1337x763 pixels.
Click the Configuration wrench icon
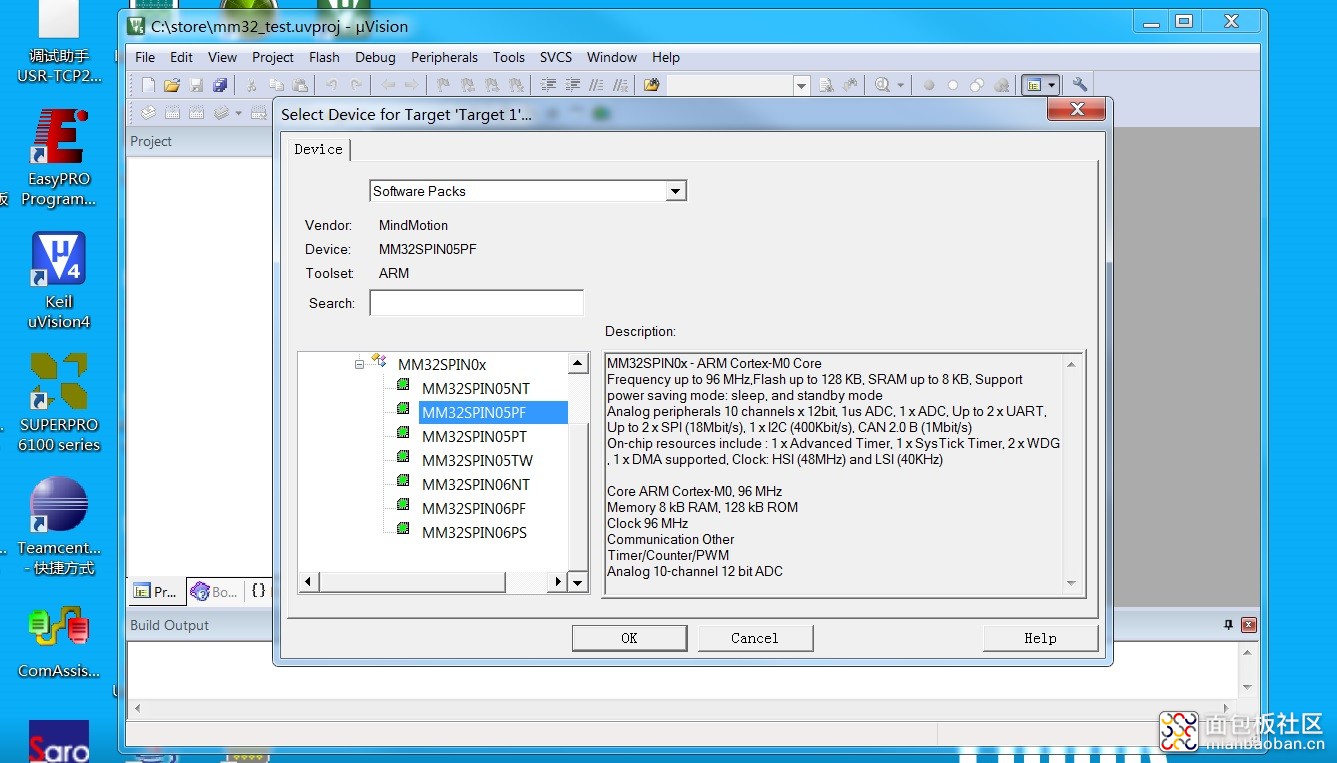point(1079,85)
